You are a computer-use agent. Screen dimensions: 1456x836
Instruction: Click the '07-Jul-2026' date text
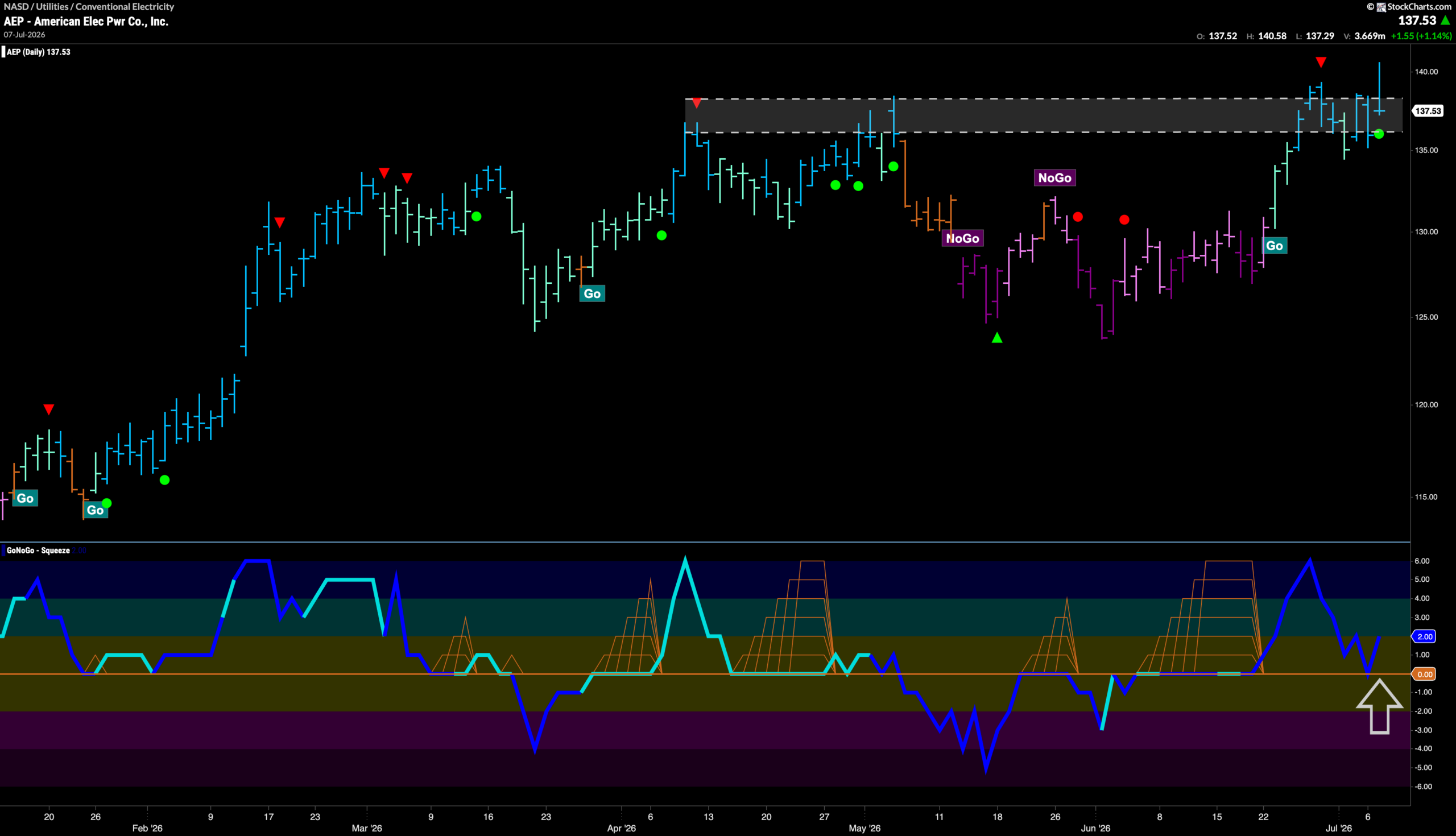coord(24,35)
